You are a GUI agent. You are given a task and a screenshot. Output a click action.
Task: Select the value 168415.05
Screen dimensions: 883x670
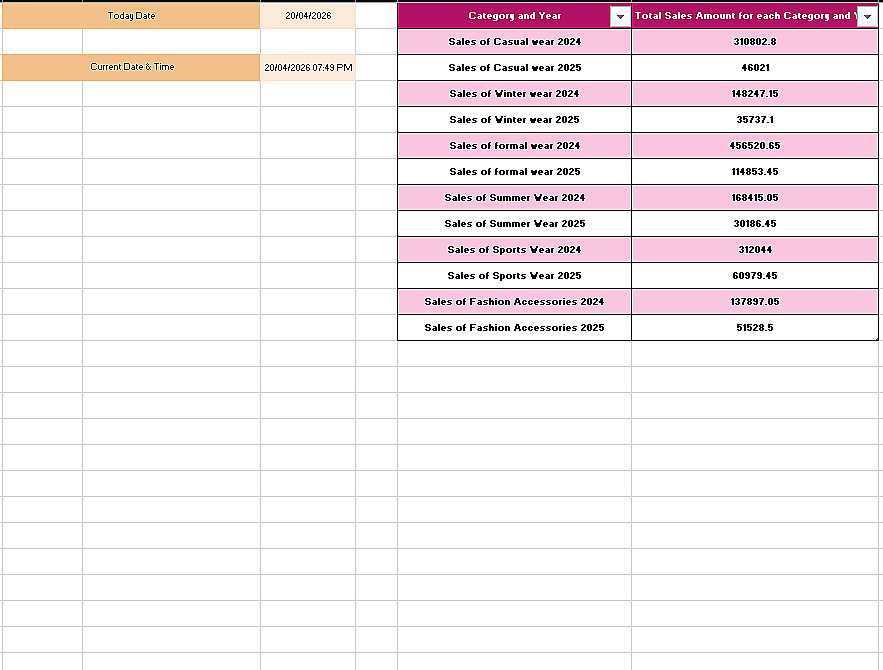click(x=755, y=198)
